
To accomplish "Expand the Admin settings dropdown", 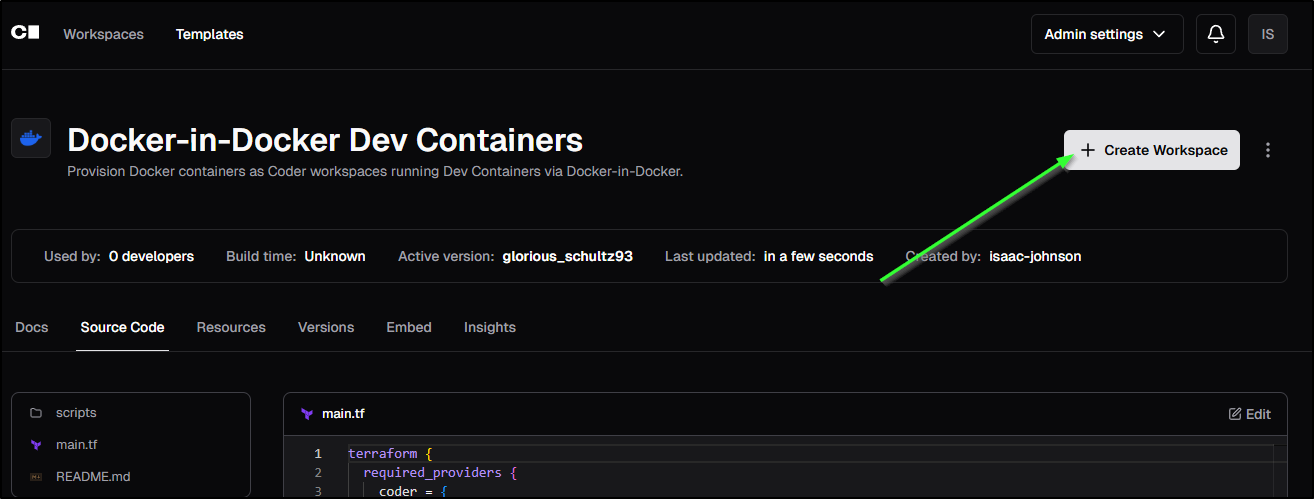I will pos(1106,34).
